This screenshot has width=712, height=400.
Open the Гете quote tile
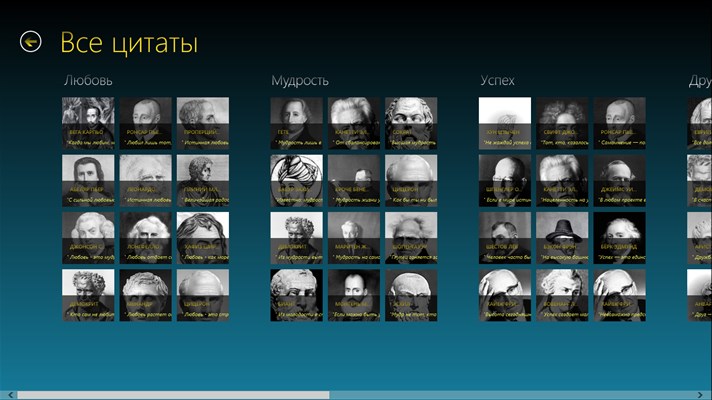[x=297, y=123]
